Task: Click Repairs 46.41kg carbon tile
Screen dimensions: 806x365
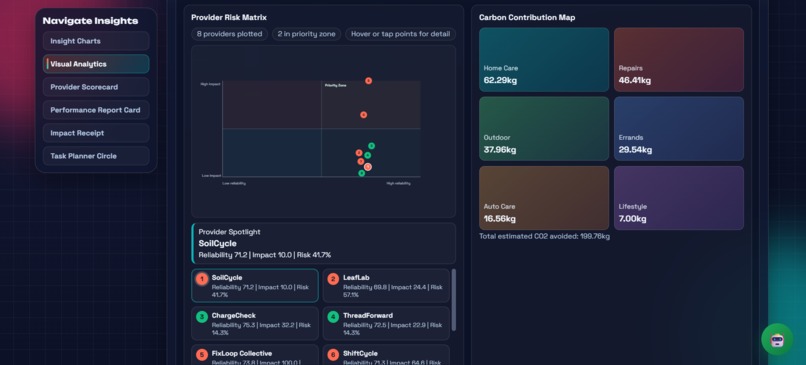Action: (679, 60)
